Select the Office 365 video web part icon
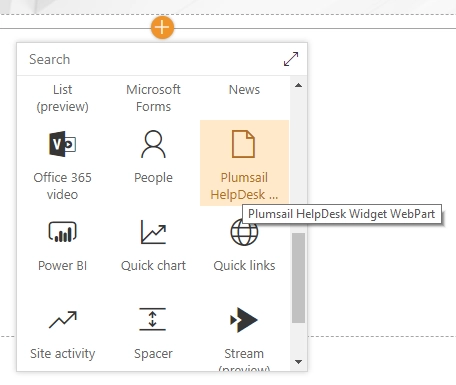Screen dimensions: 456x385 62,144
